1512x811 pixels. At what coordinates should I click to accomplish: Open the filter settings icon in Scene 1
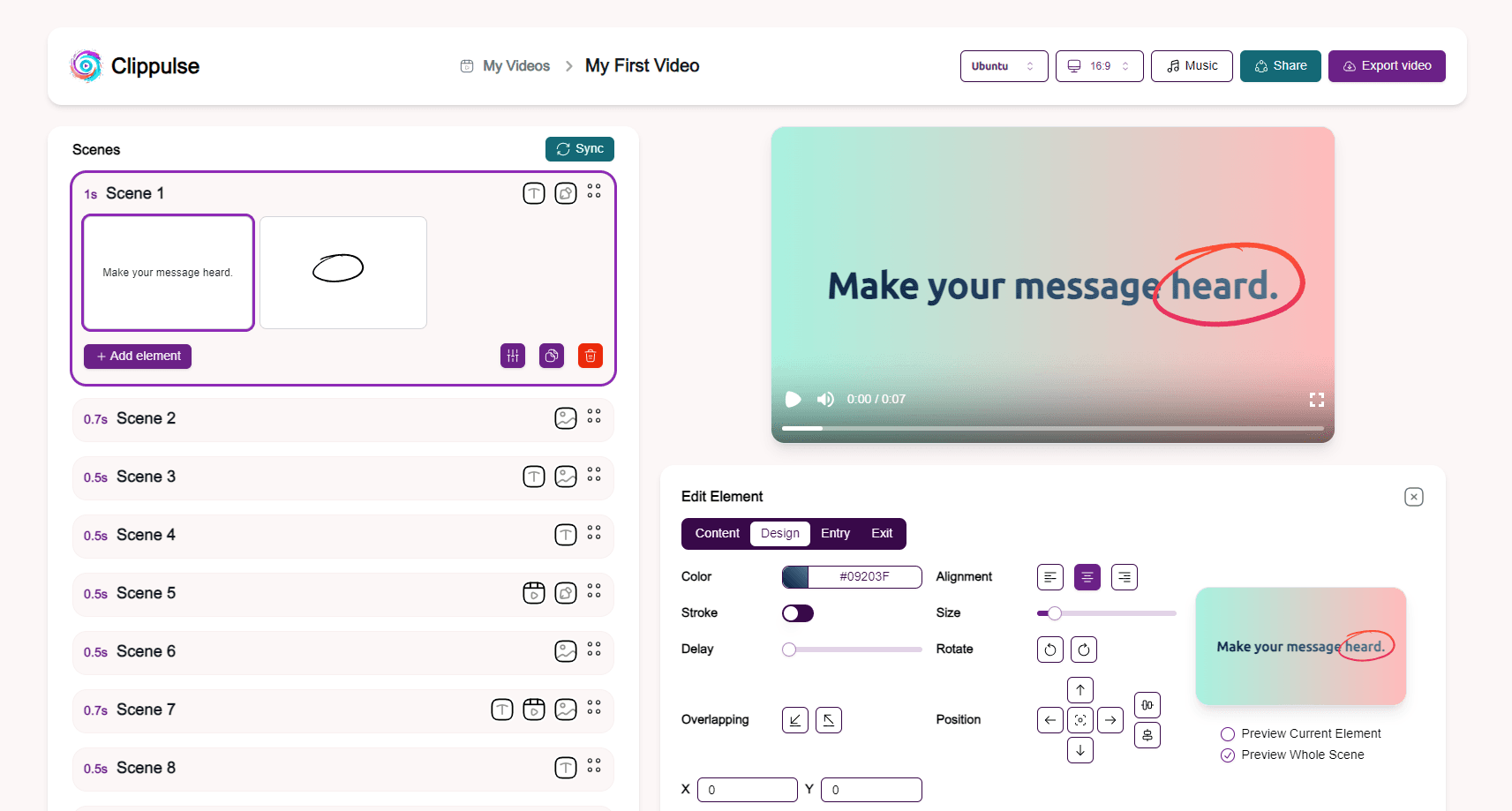pyautogui.click(x=512, y=356)
